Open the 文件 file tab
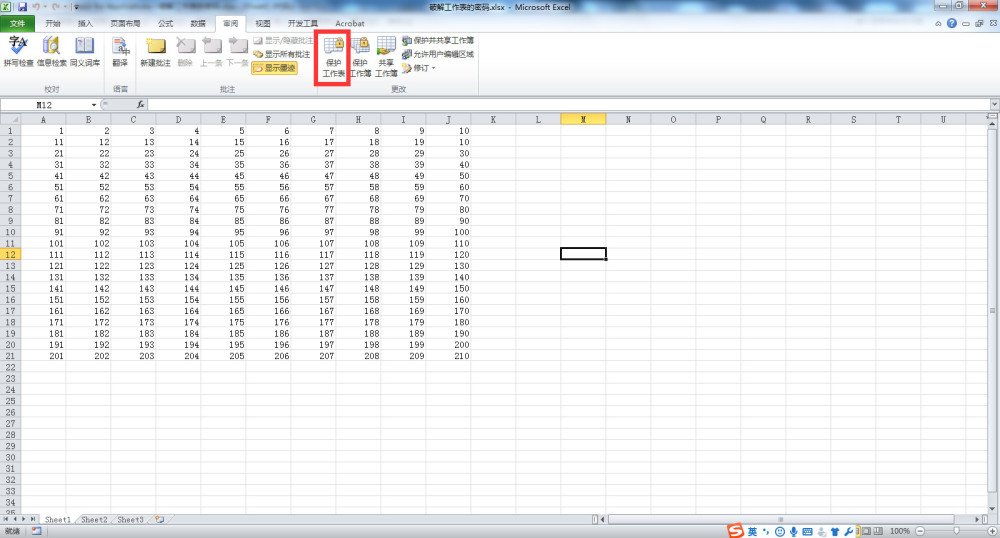 click(x=17, y=24)
